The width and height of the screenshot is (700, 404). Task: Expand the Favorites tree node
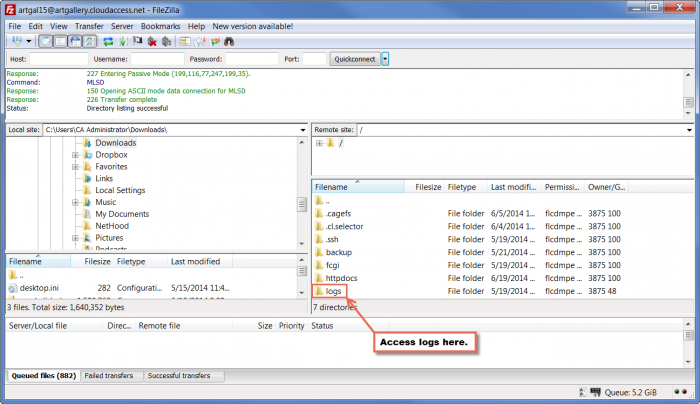pos(75,167)
